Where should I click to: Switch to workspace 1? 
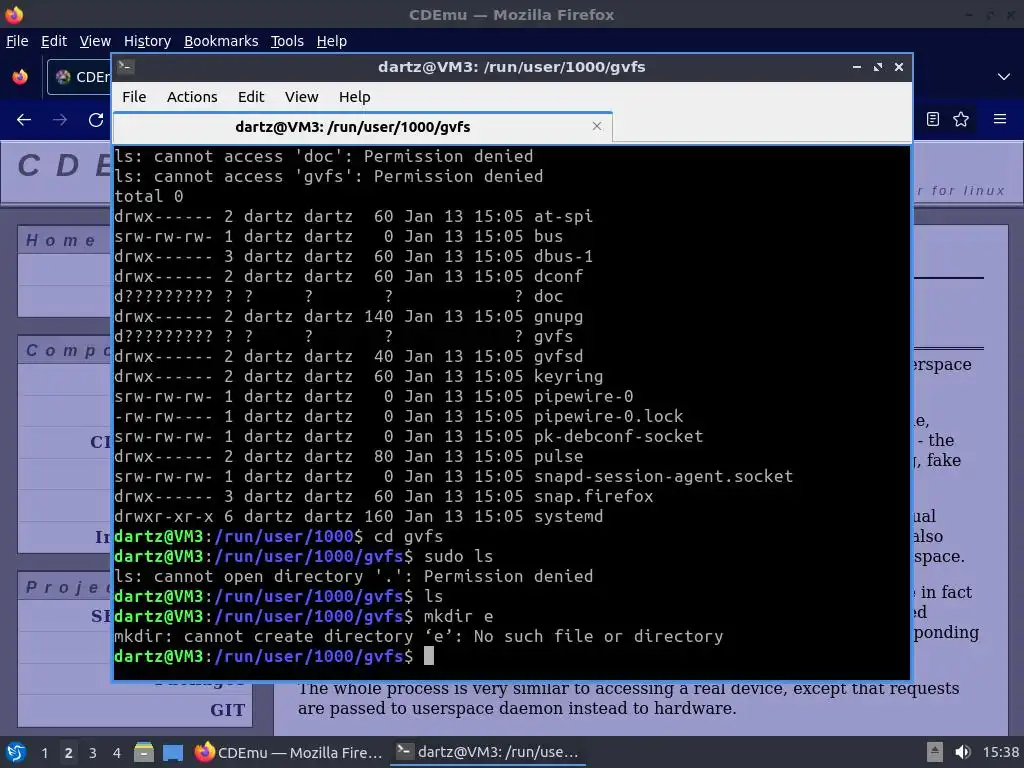(x=44, y=753)
